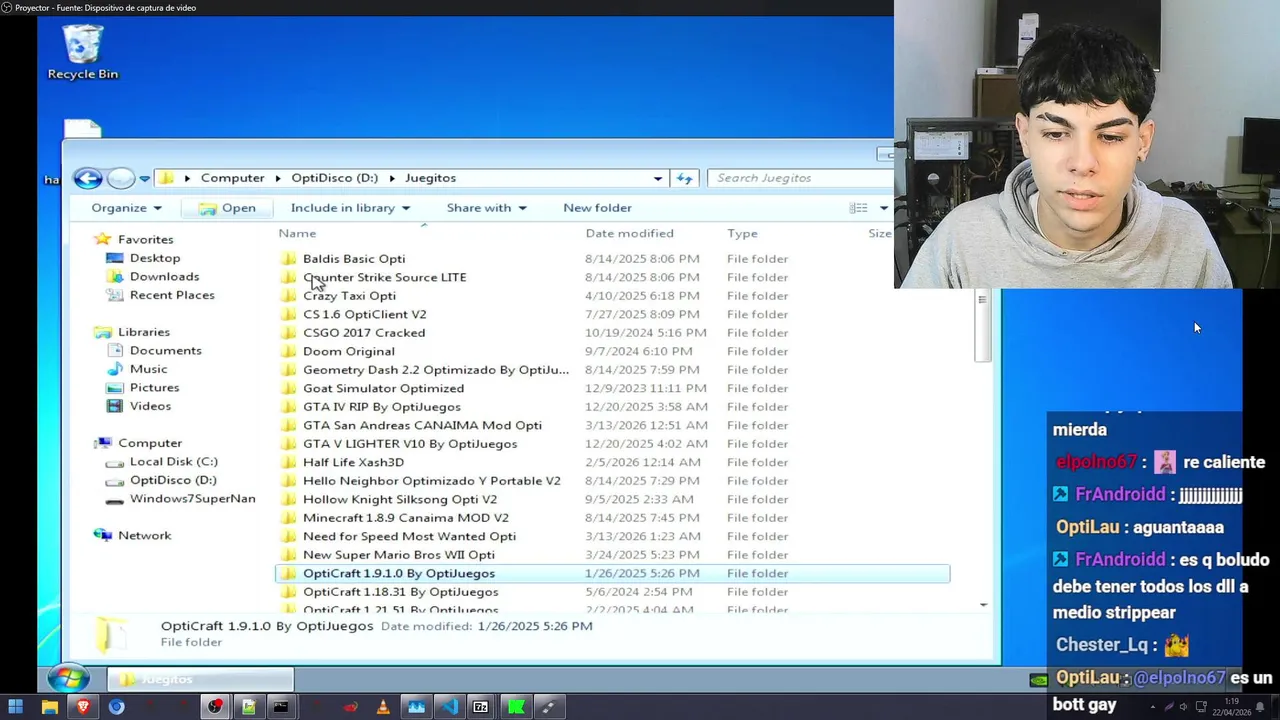Click the scrollbar down arrow of file list

click(983, 604)
